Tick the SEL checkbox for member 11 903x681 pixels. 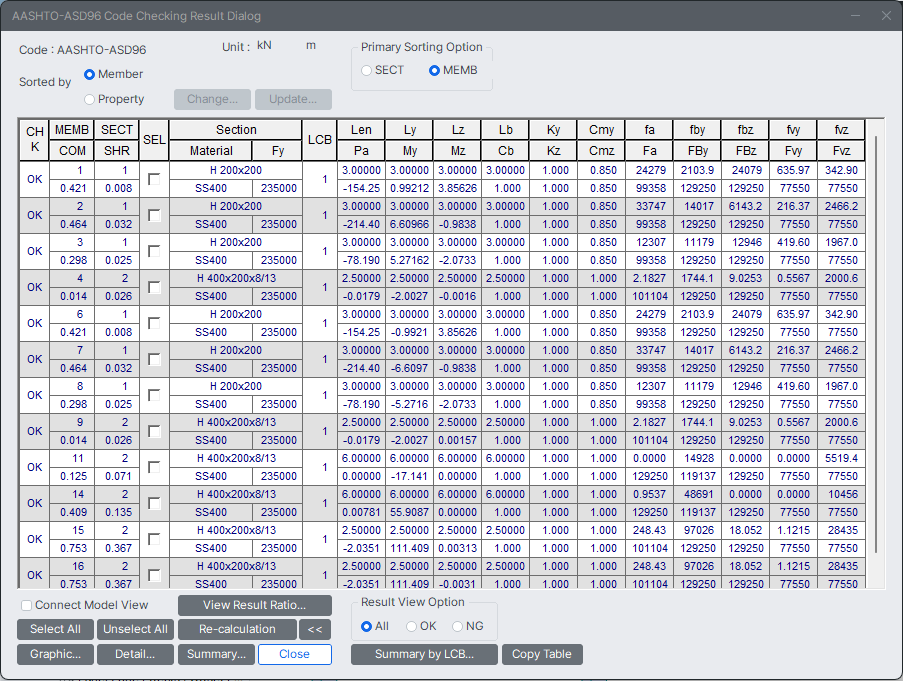point(154,467)
